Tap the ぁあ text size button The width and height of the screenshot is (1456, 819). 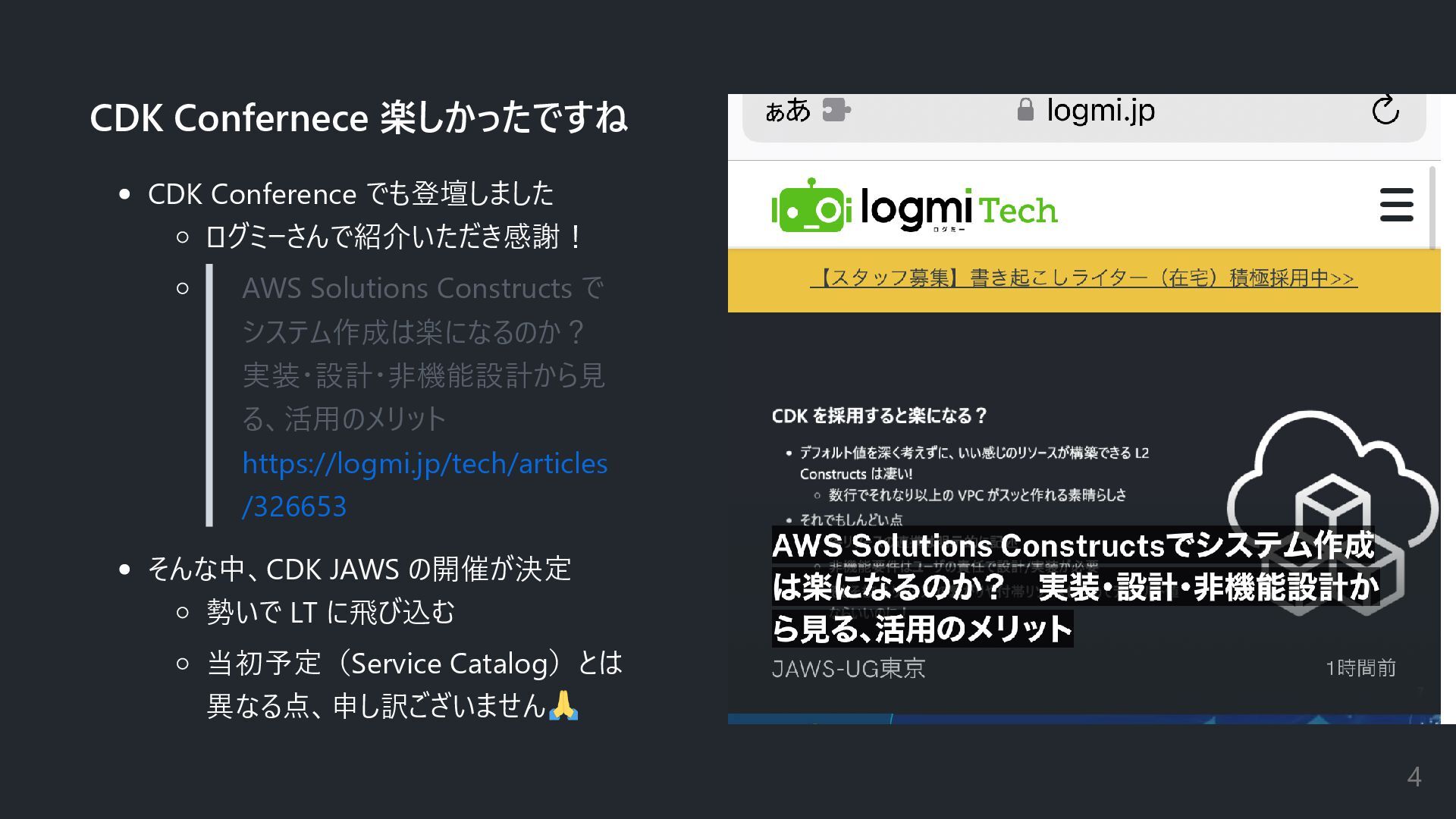pyautogui.click(x=787, y=111)
